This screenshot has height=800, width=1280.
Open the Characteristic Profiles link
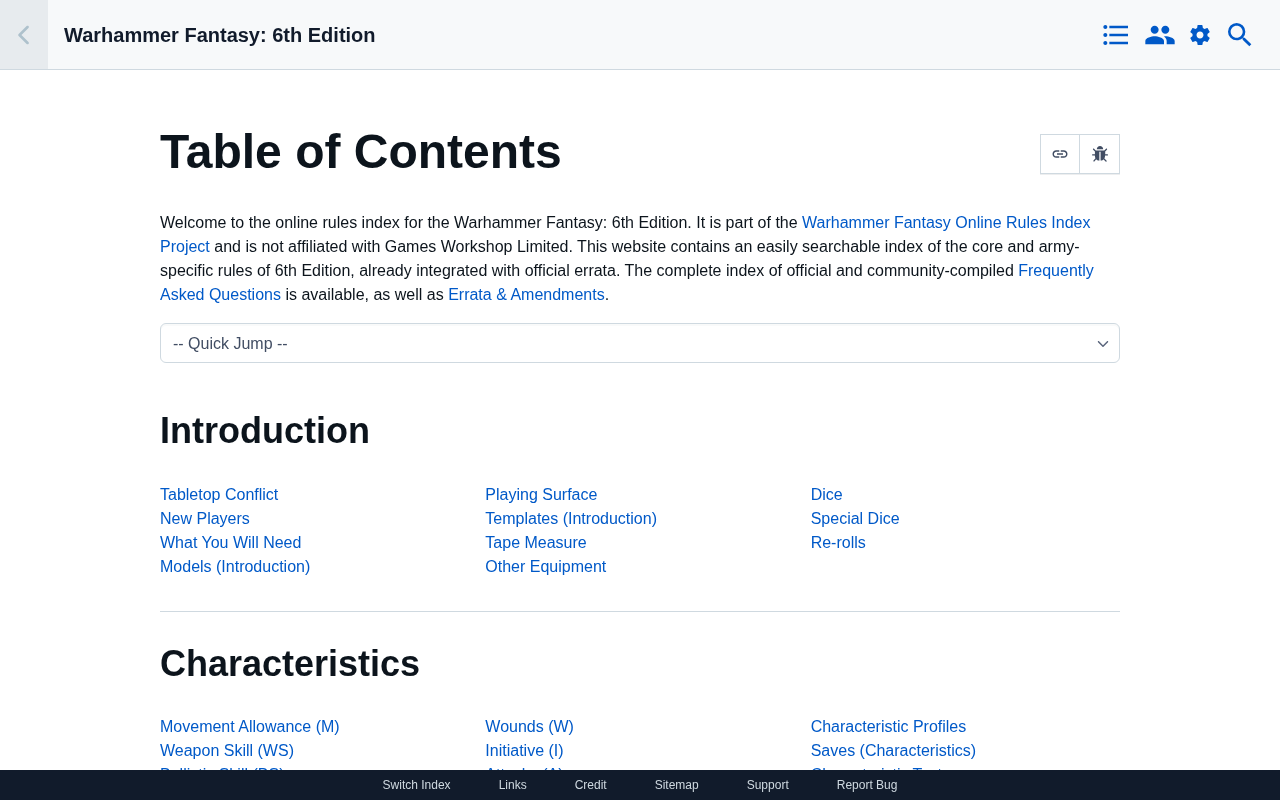(888, 727)
